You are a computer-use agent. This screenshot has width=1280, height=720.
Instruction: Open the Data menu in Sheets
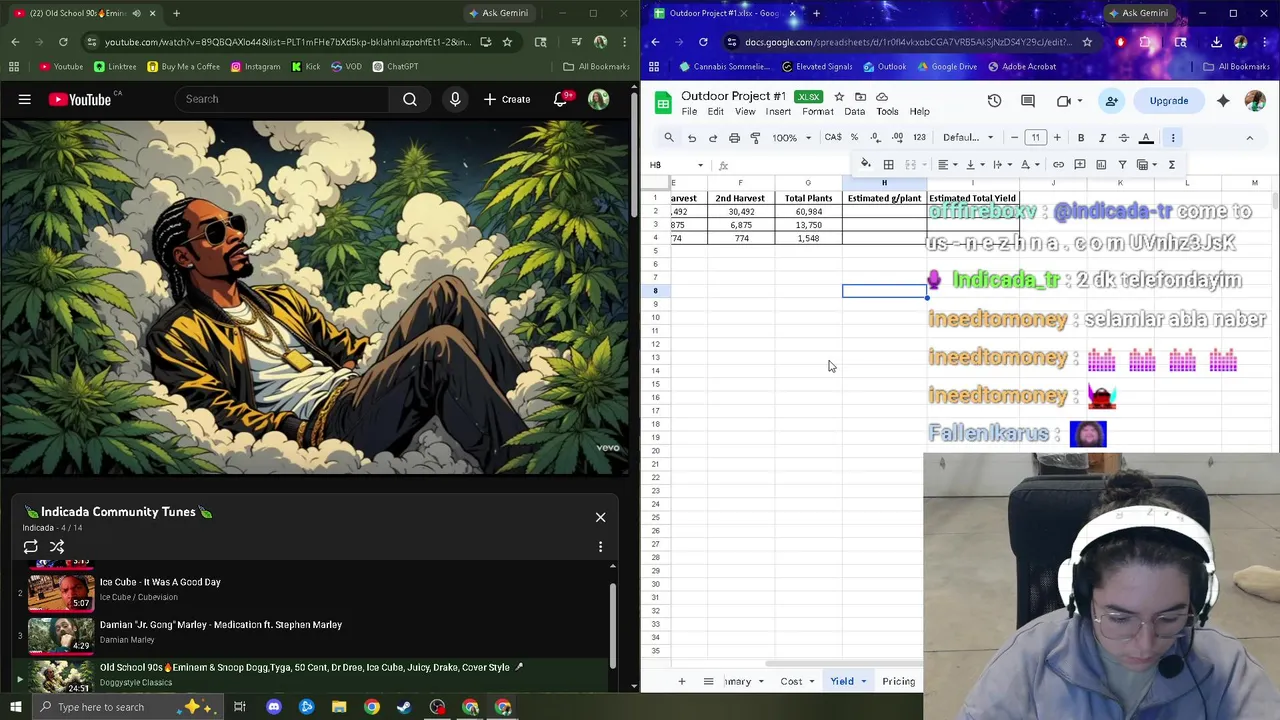point(854,112)
